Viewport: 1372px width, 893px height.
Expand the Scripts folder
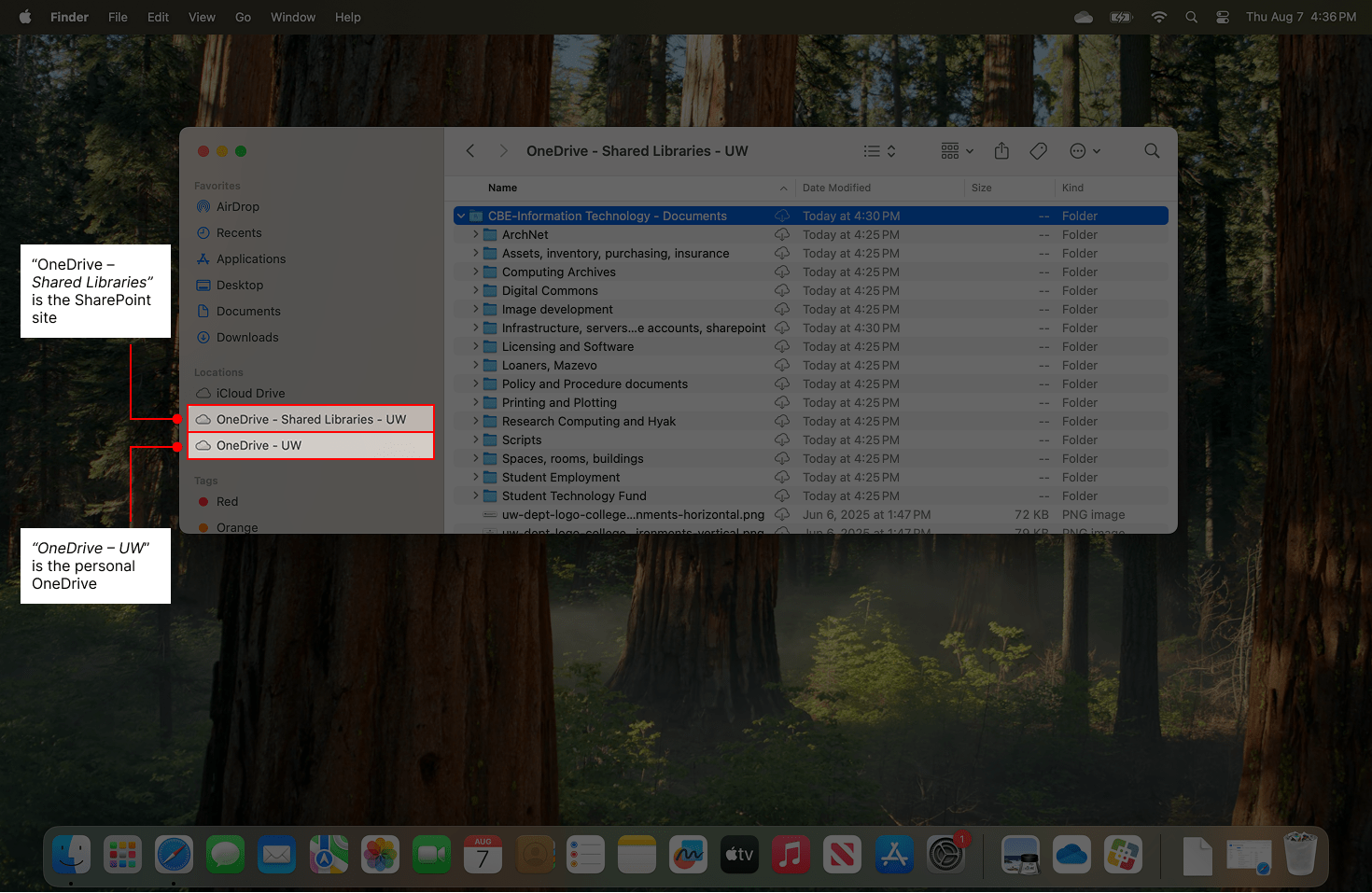[x=475, y=440]
